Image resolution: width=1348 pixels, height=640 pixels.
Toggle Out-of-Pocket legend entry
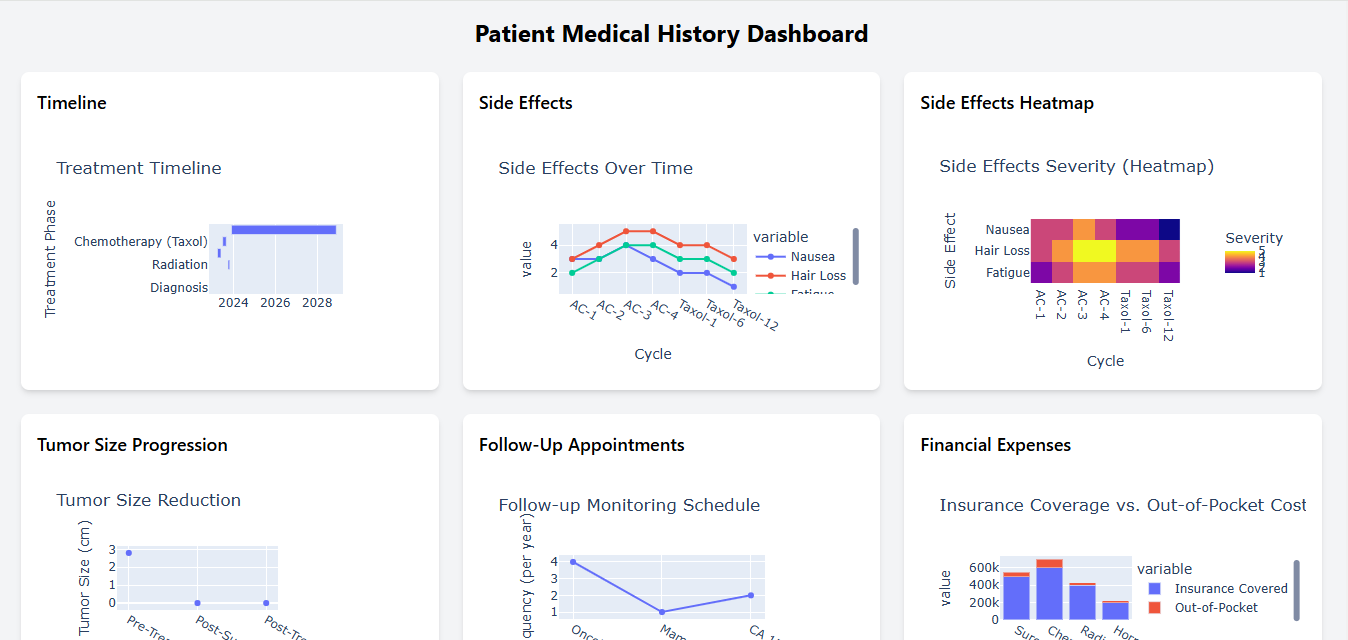point(1215,608)
